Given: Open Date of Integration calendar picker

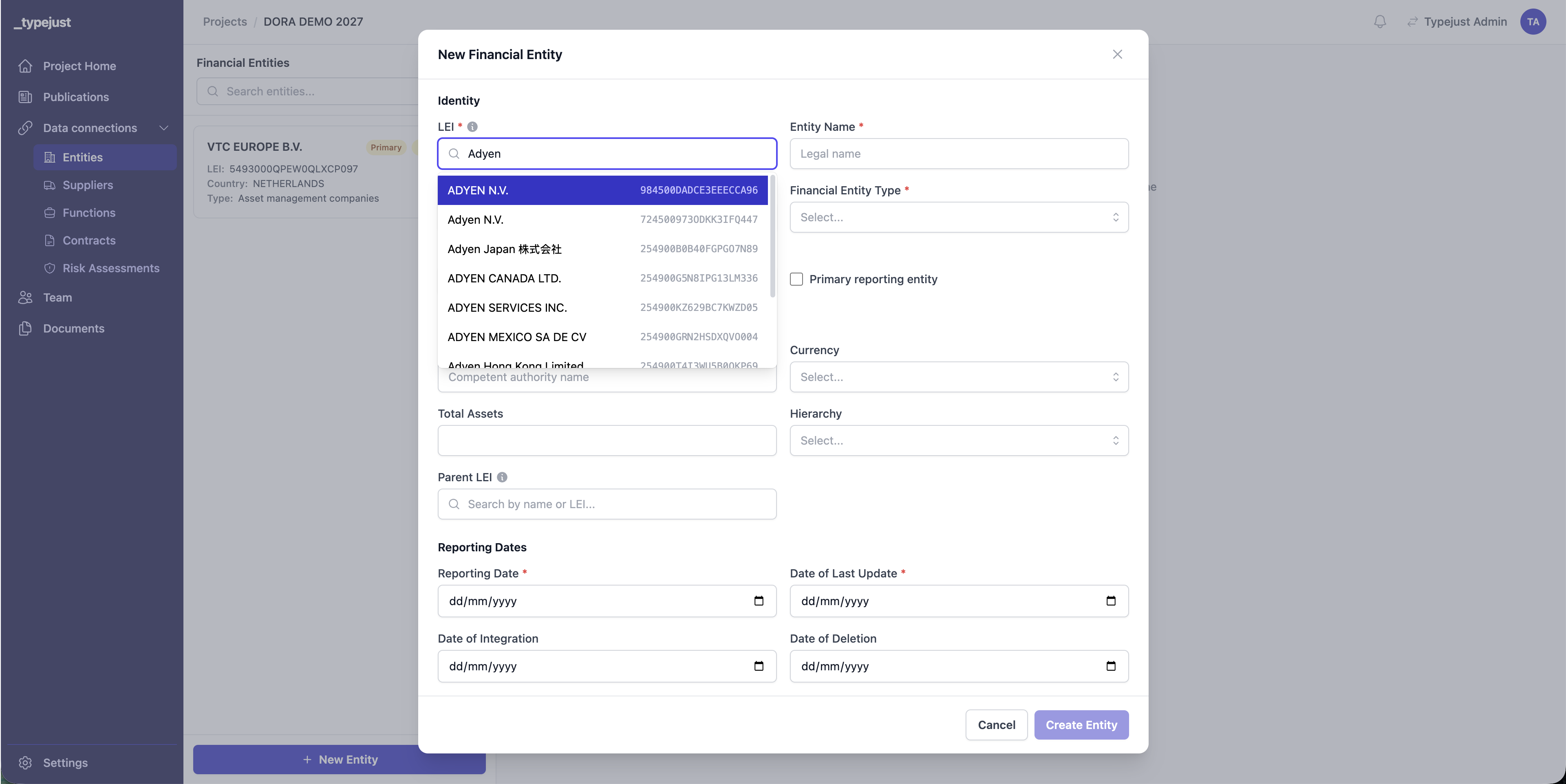Looking at the screenshot, I should (759, 666).
